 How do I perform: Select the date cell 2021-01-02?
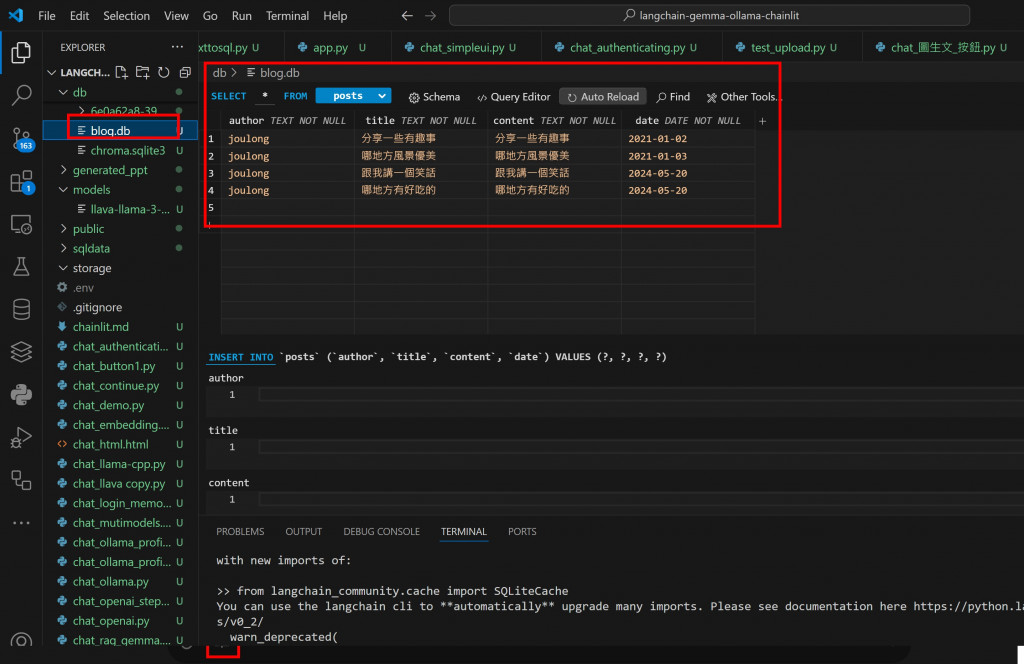coord(688,138)
